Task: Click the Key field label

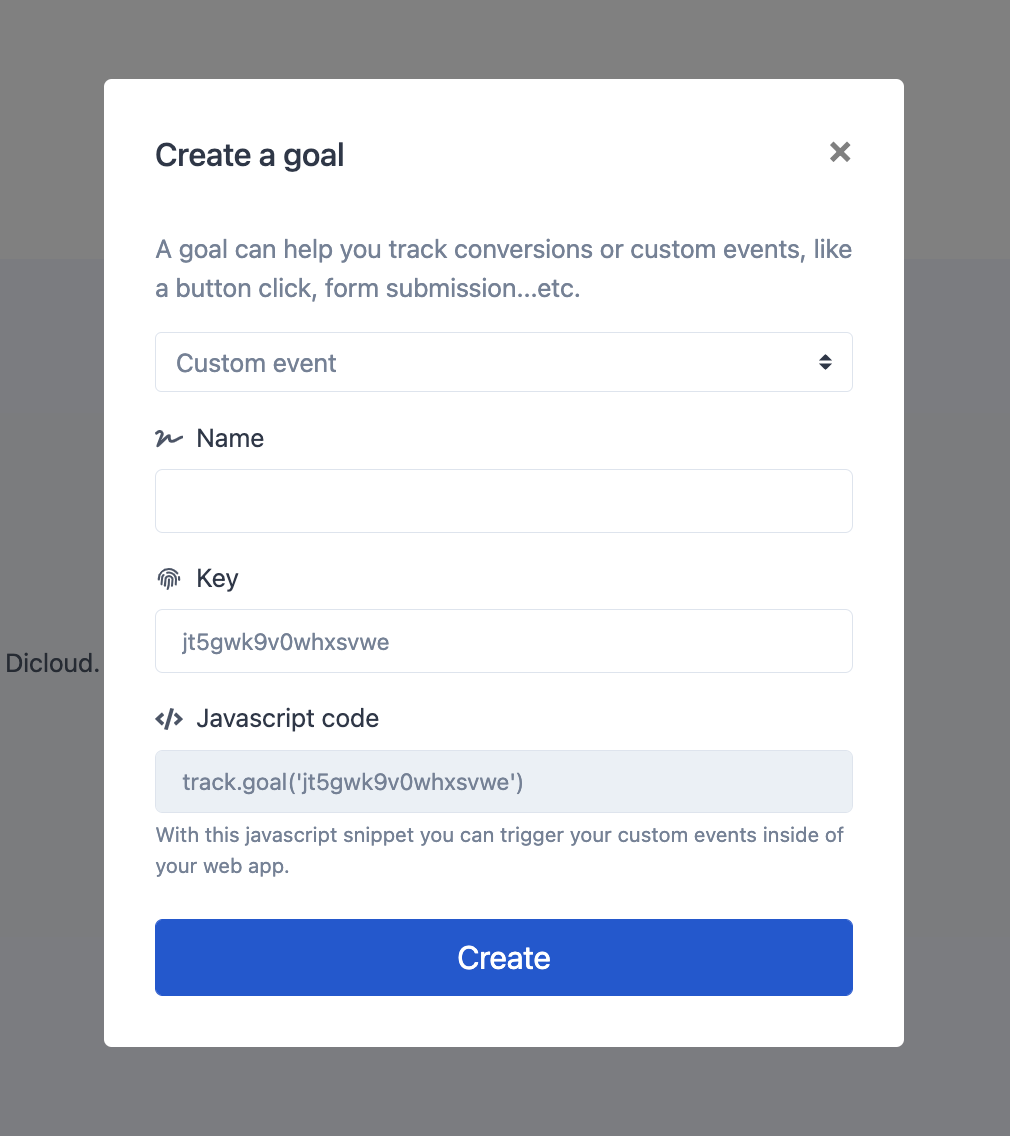Action: pyautogui.click(x=217, y=578)
